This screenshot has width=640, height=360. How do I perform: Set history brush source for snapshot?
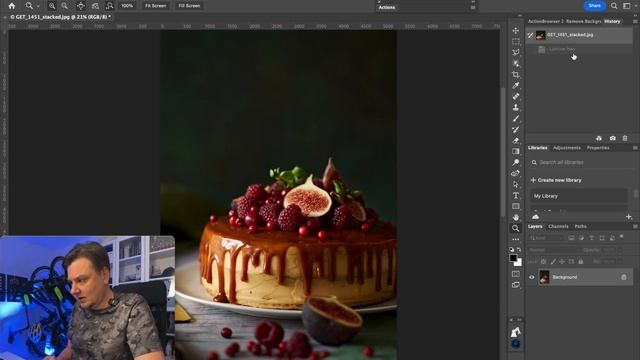pyautogui.click(x=530, y=35)
